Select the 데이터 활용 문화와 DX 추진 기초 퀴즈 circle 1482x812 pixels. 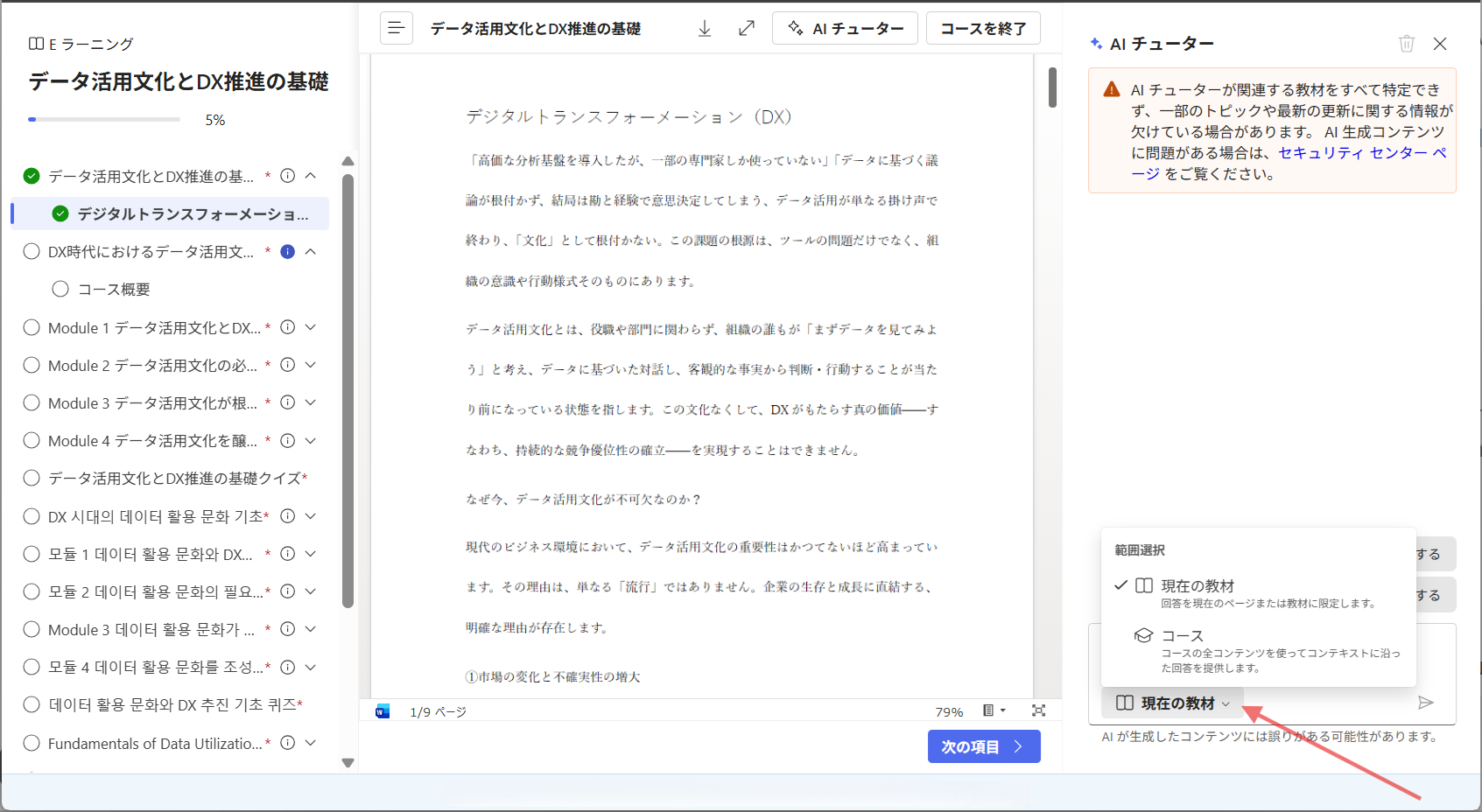pyautogui.click(x=32, y=704)
